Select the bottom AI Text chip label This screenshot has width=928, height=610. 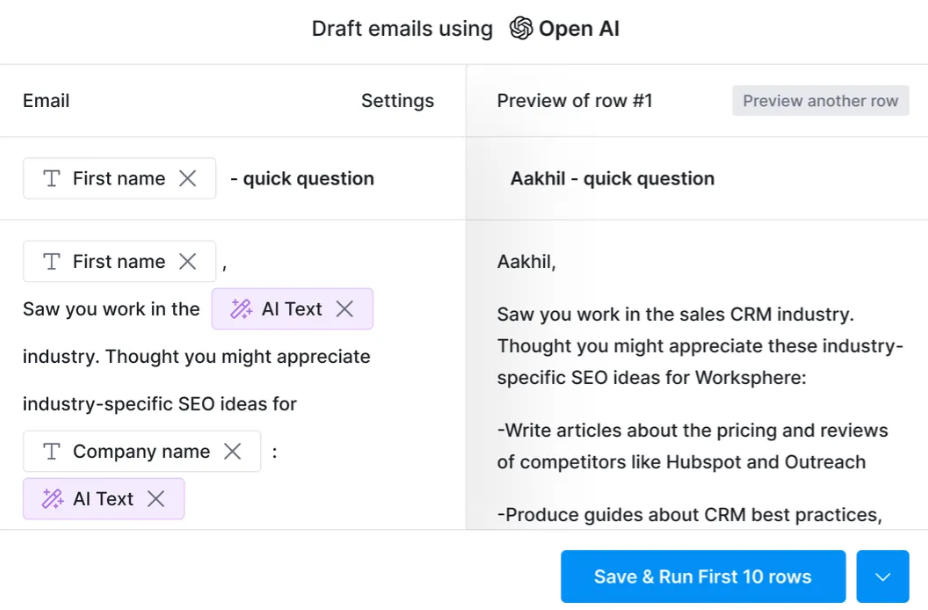tap(103, 499)
